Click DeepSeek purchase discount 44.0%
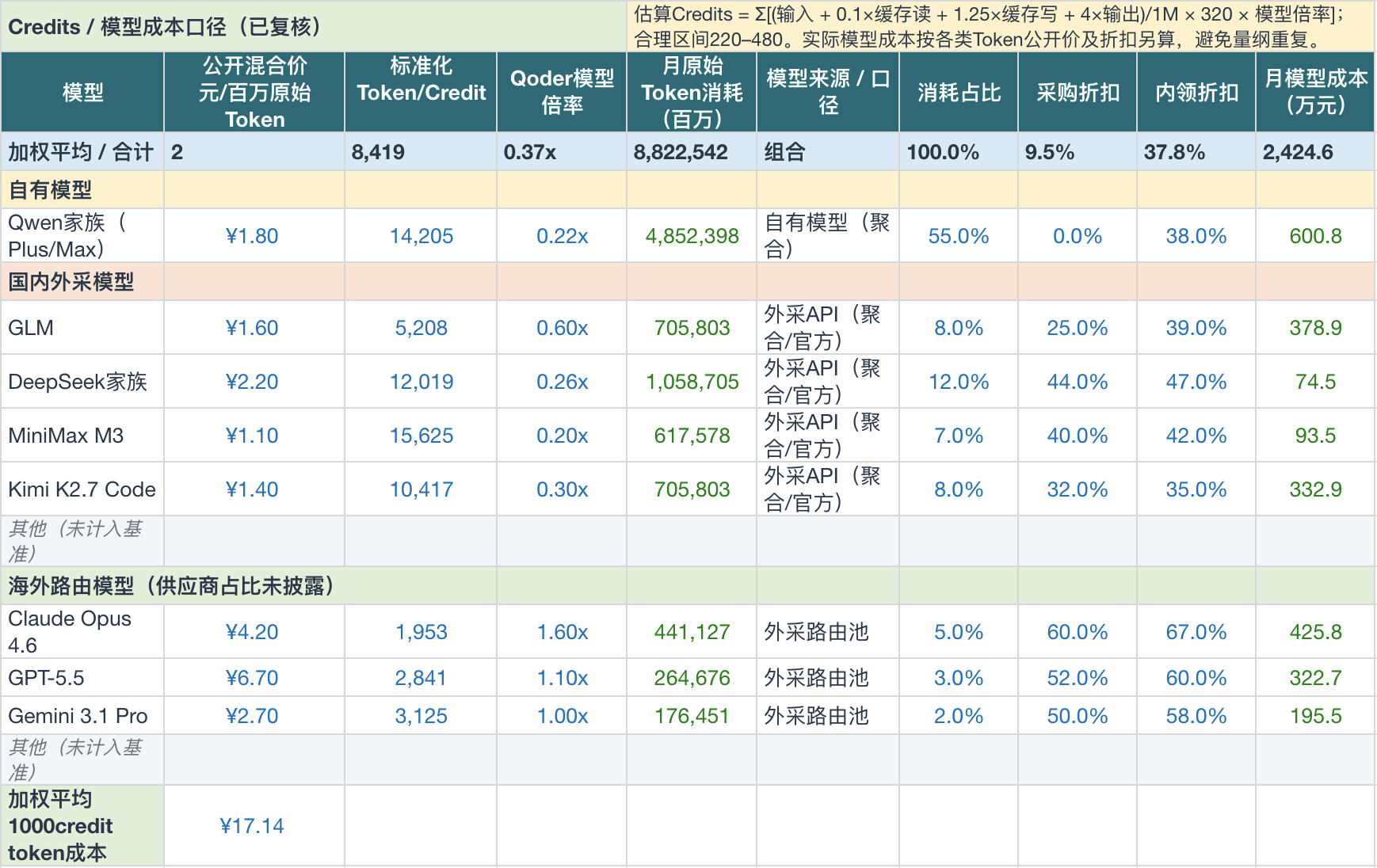The height and width of the screenshot is (868, 1377). tap(1078, 382)
